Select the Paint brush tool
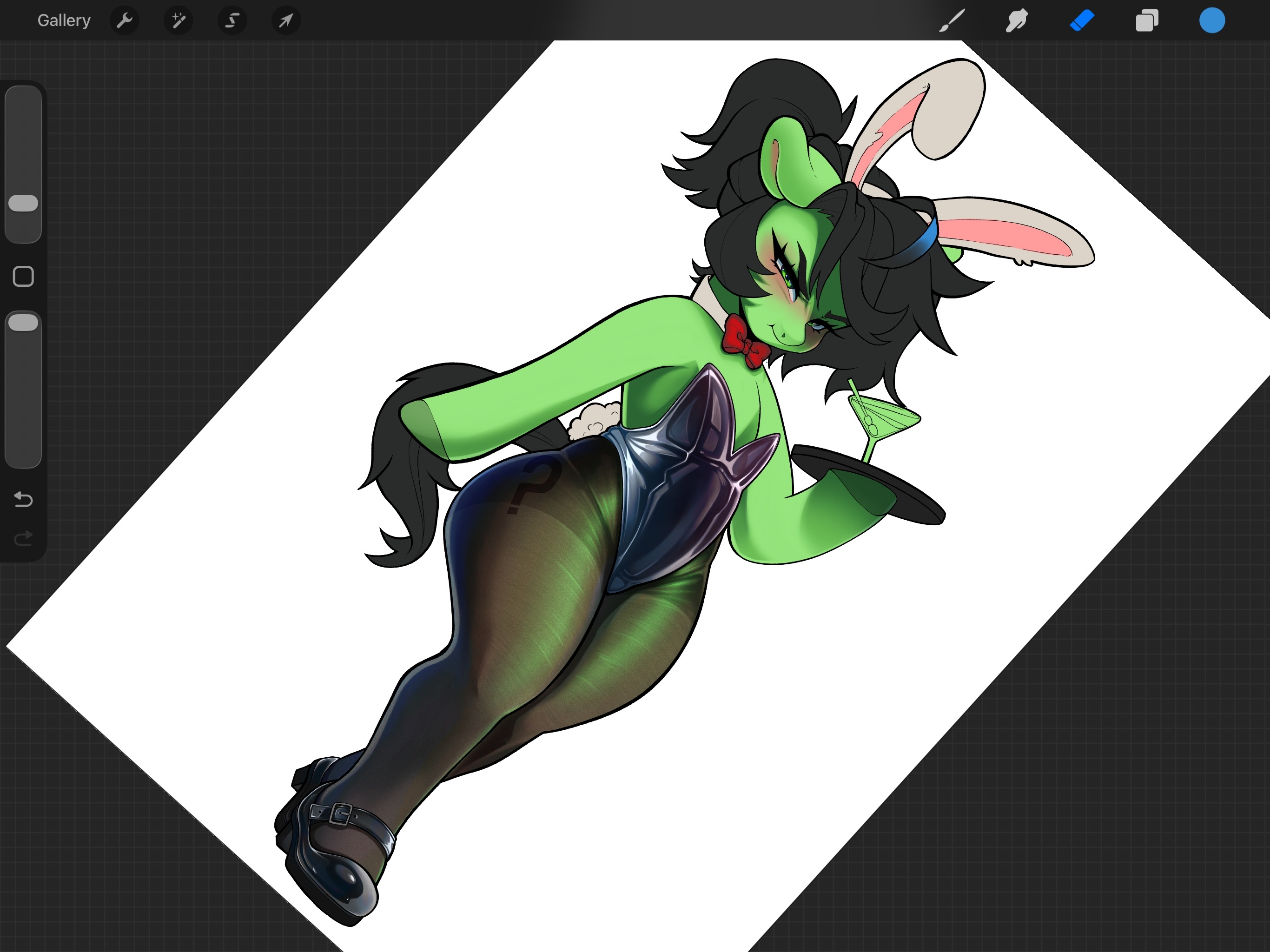The width and height of the screenshot is (1270, 952). [x=952, y=20]
